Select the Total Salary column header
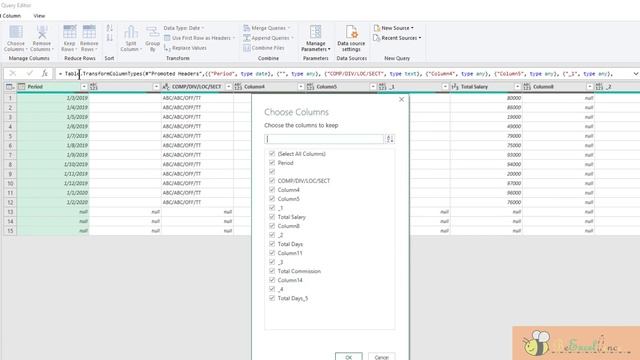Viewport: 640px width, 360px height. point(486,87)
